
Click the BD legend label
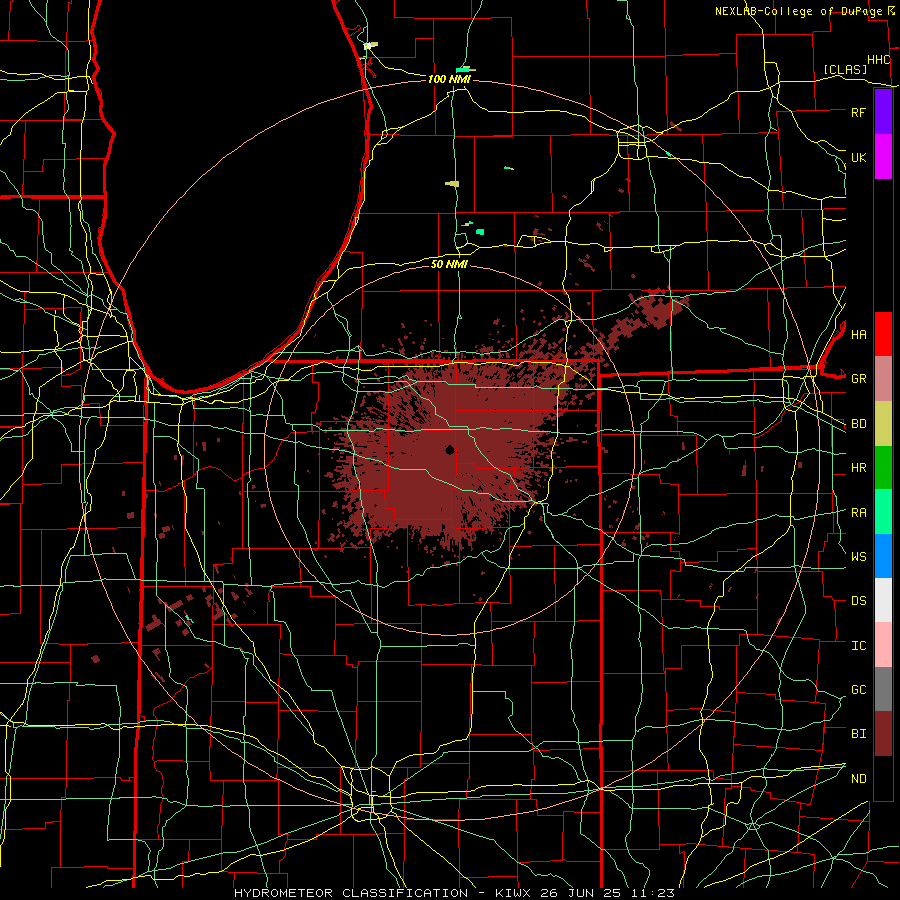point(858,424)
